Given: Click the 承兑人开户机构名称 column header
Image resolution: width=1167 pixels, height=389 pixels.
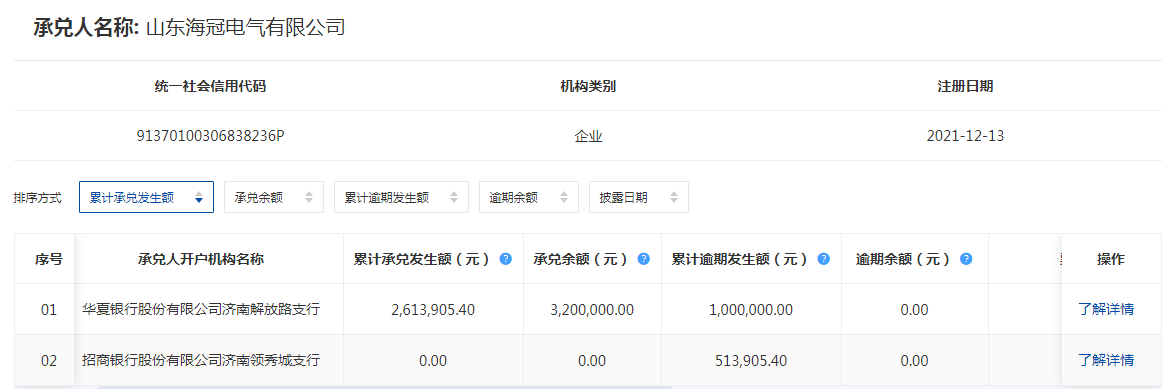Looking at the screenshot, I should click(x=201, y=259).
